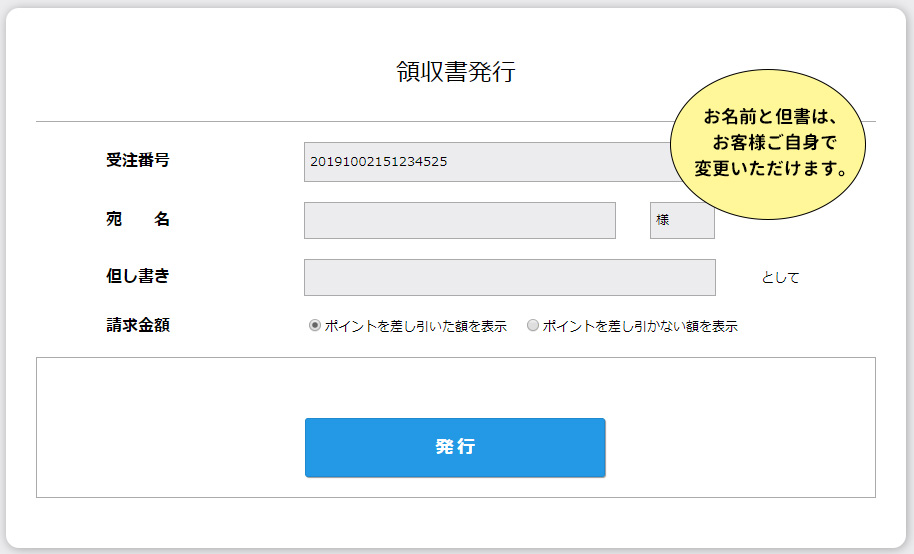This screenshot has height=554, width=914.
Task: Click the 受注番号 field label
Action: (x=138, y=160)
